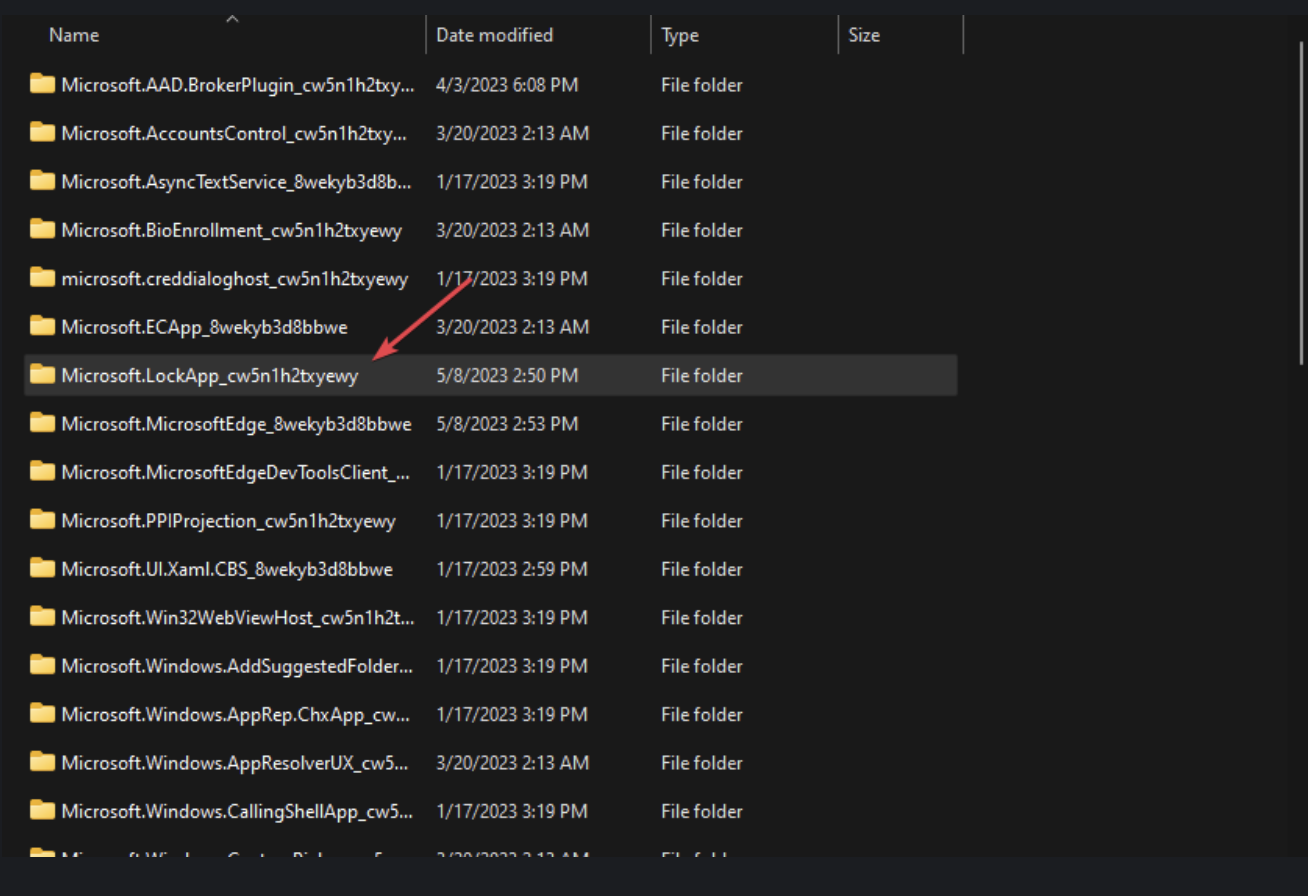The width and height of the screenshot is (1308, 896).
Task: Click the Microsoft.LockApp_cw5n1h2txyewy folder name
Action: coord(209,376)
